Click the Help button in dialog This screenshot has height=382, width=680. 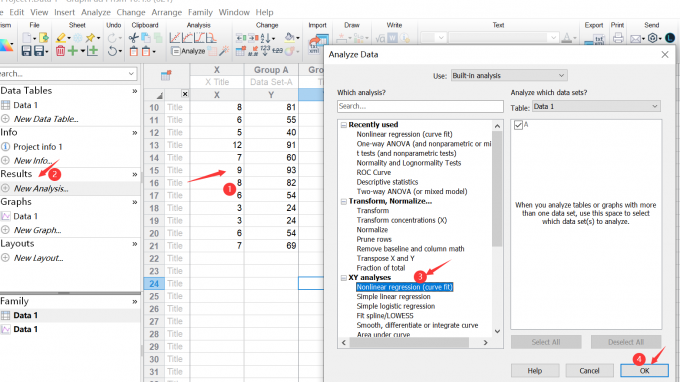point(535,371)
